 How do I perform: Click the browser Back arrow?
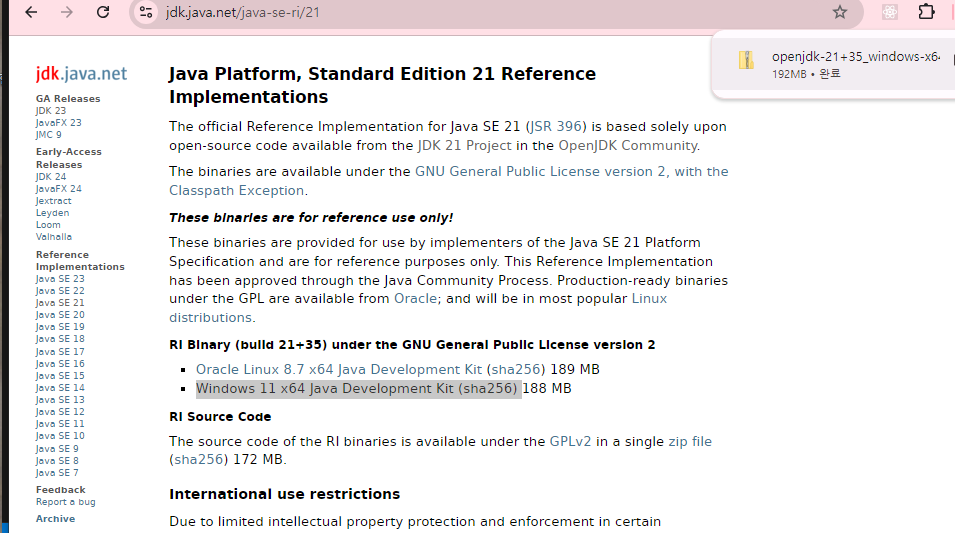pyautogui.click(x=31, y=12)
